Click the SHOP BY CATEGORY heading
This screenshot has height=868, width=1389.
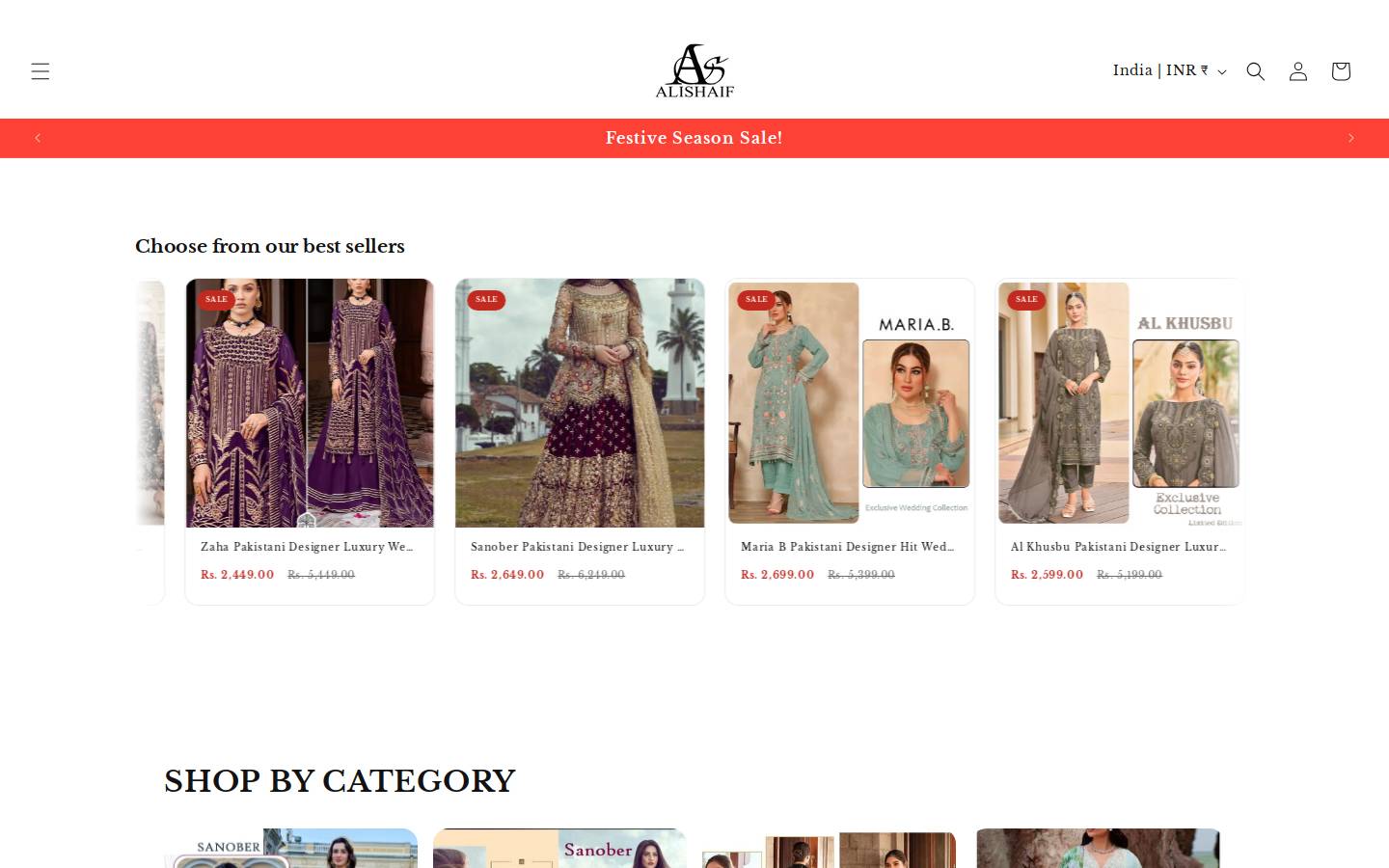pos(340,780)
